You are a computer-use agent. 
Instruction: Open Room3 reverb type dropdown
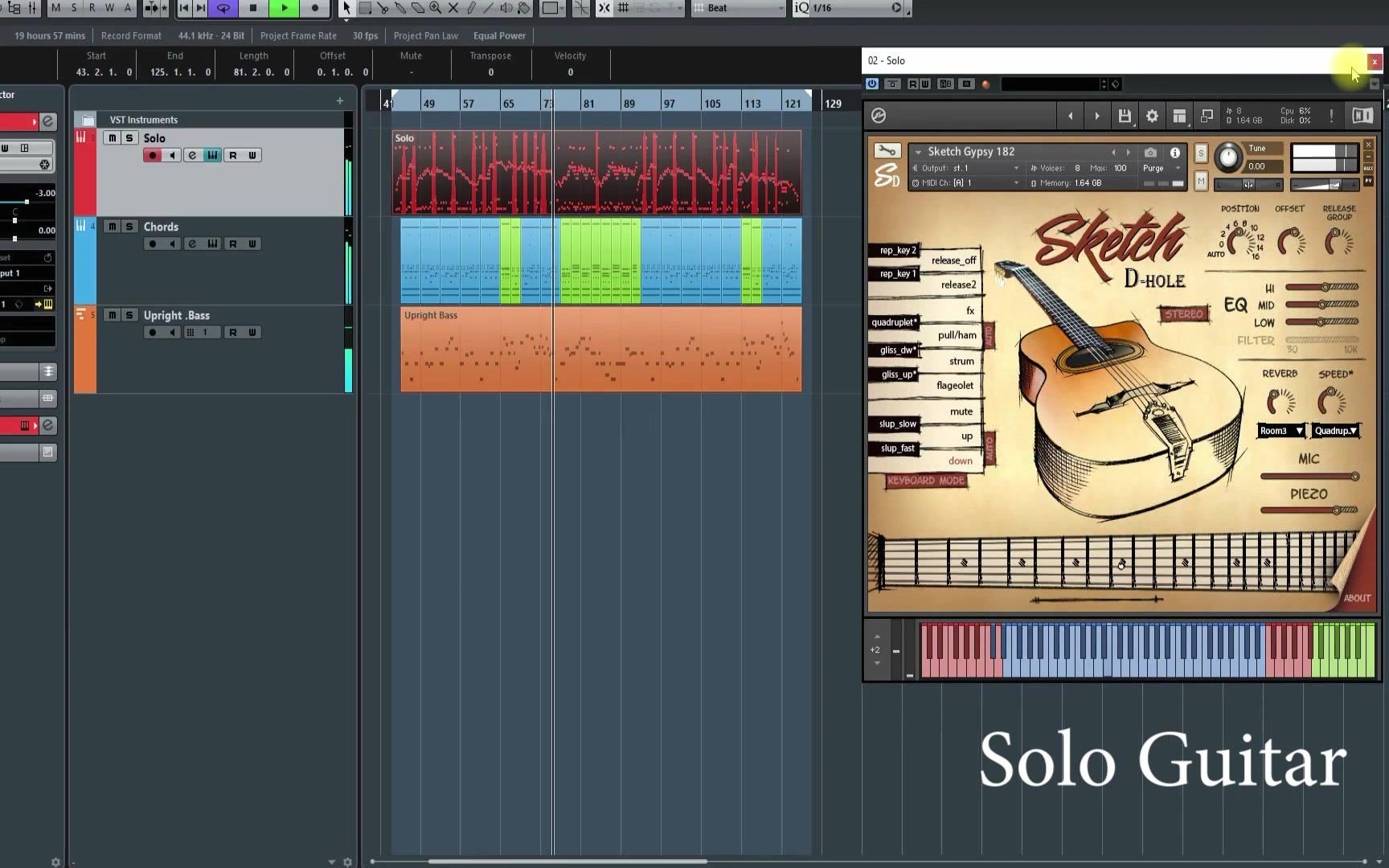[1280, 431]
